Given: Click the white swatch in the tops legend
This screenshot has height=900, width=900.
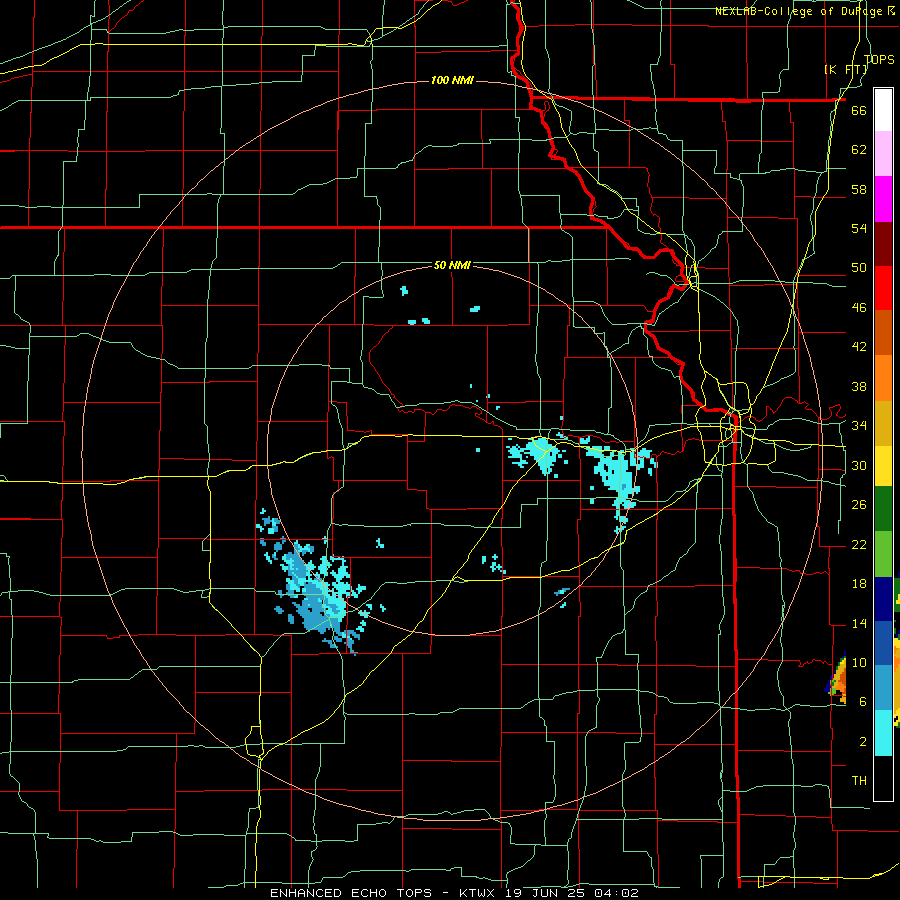Looking at the screenshot, I should click(883, 110).
